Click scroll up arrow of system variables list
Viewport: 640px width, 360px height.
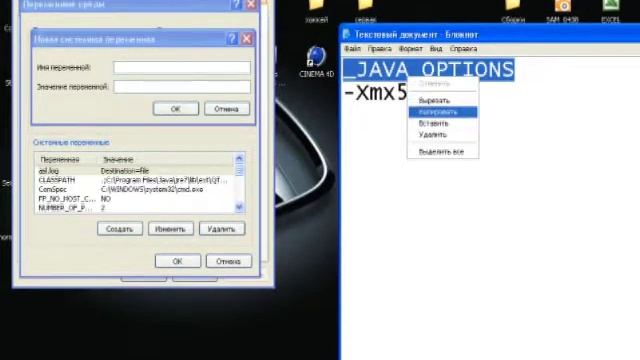(239, 158)
